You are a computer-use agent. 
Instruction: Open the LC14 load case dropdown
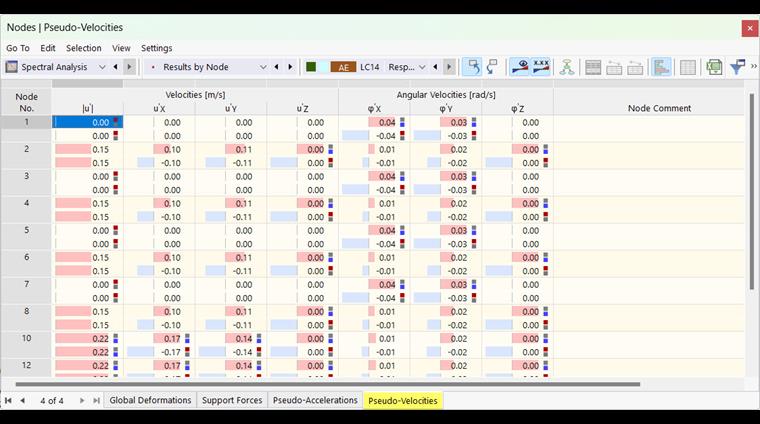[422, 67]
